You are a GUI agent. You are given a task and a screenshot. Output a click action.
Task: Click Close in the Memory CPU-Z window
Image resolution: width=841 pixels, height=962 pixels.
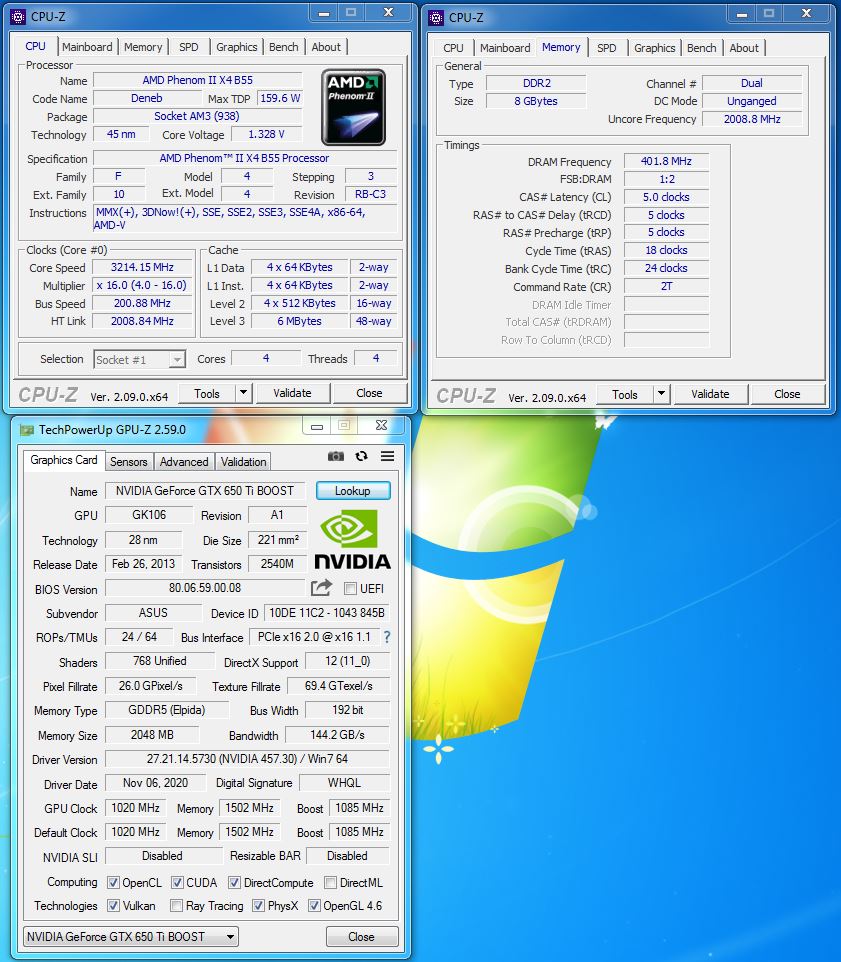[787, 394]
